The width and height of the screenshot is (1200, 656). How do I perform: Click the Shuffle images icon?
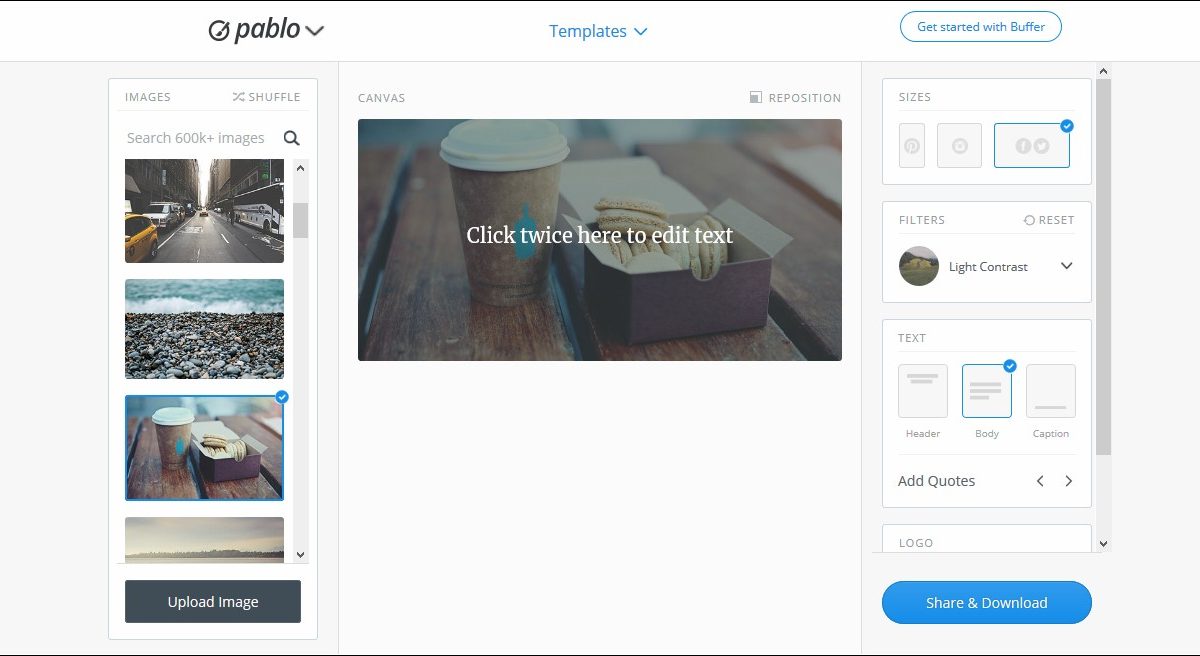238,97
